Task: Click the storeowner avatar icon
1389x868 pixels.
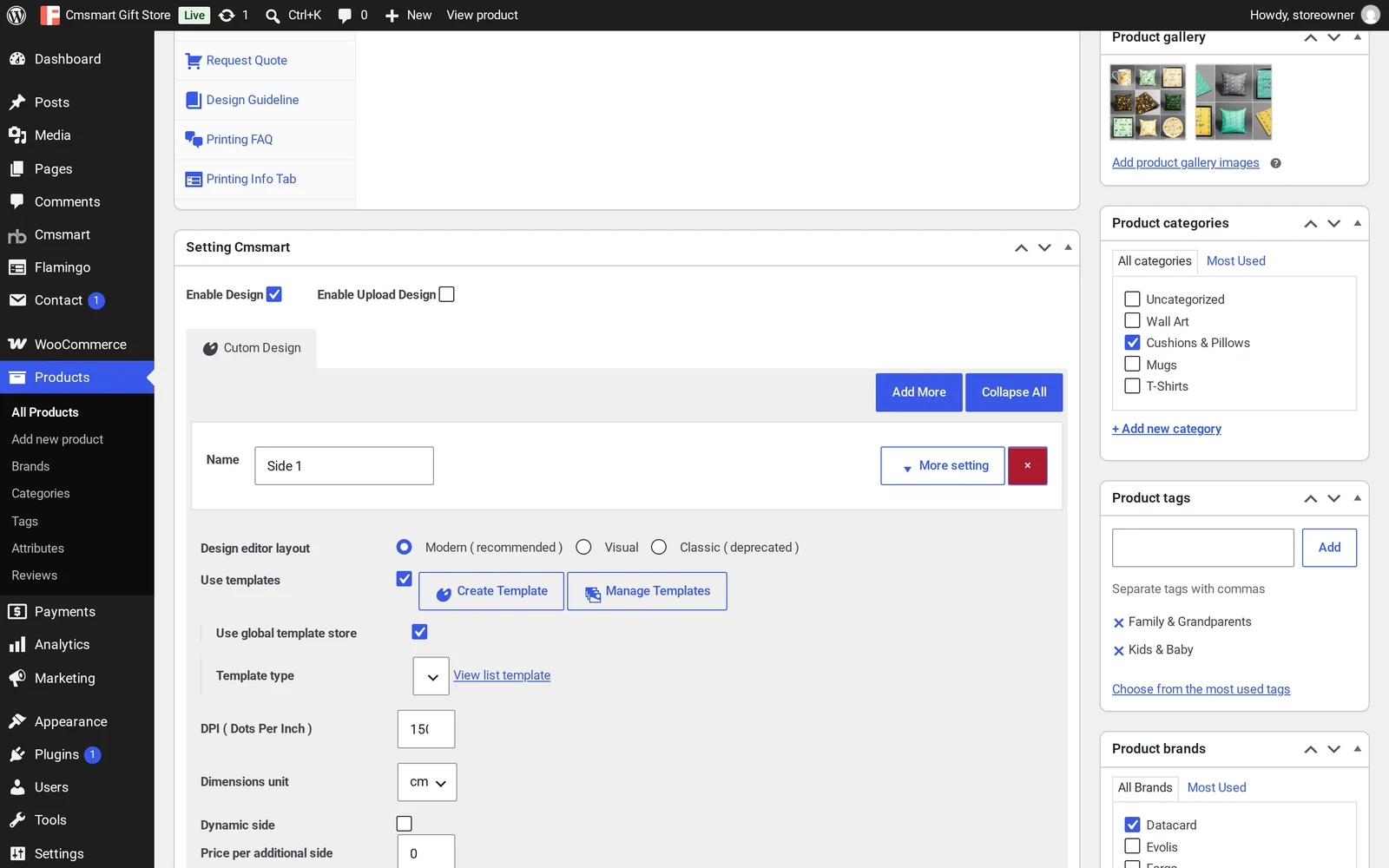Action: [x=1370, y=15]
